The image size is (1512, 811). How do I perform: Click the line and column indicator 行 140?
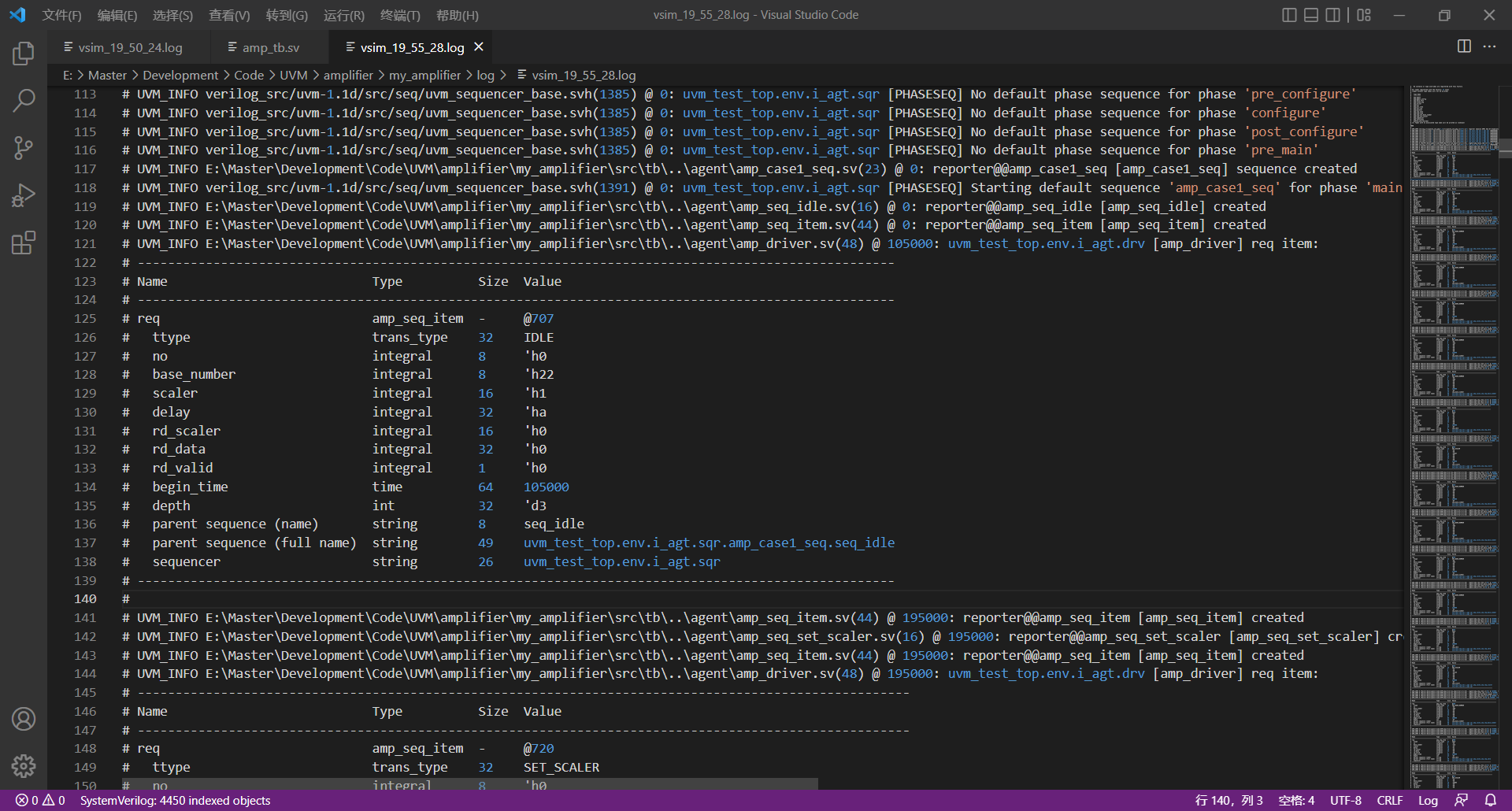tap(1228, 800)
